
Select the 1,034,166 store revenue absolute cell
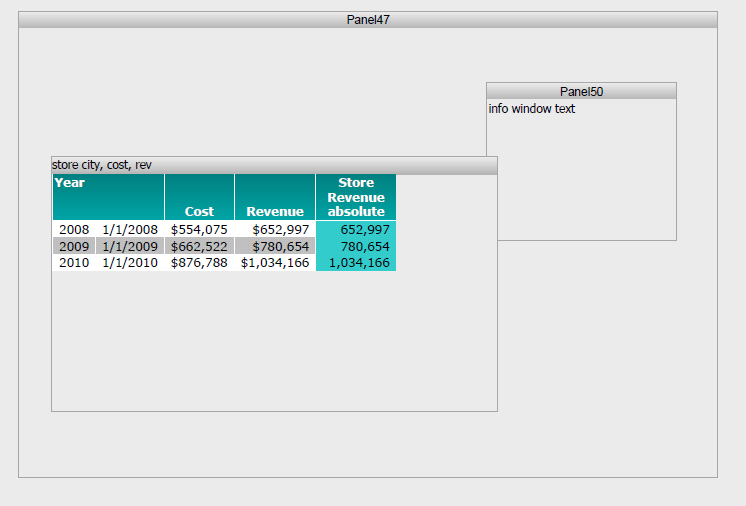356,263
